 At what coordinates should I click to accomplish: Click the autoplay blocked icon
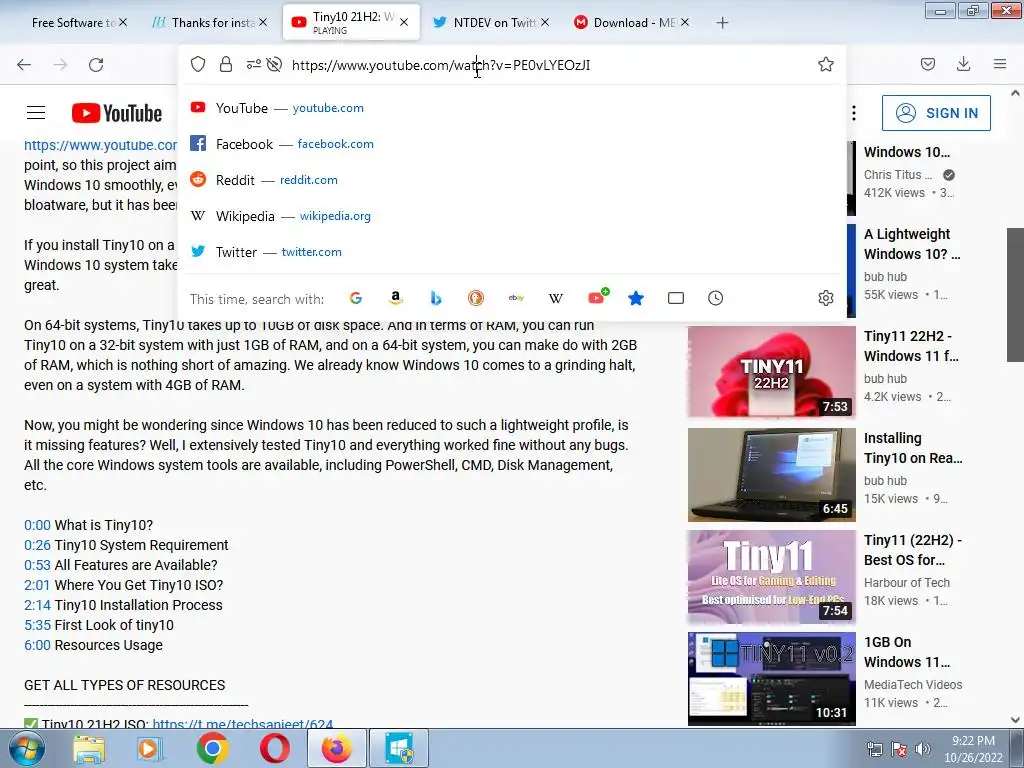[x=275, y=64]
